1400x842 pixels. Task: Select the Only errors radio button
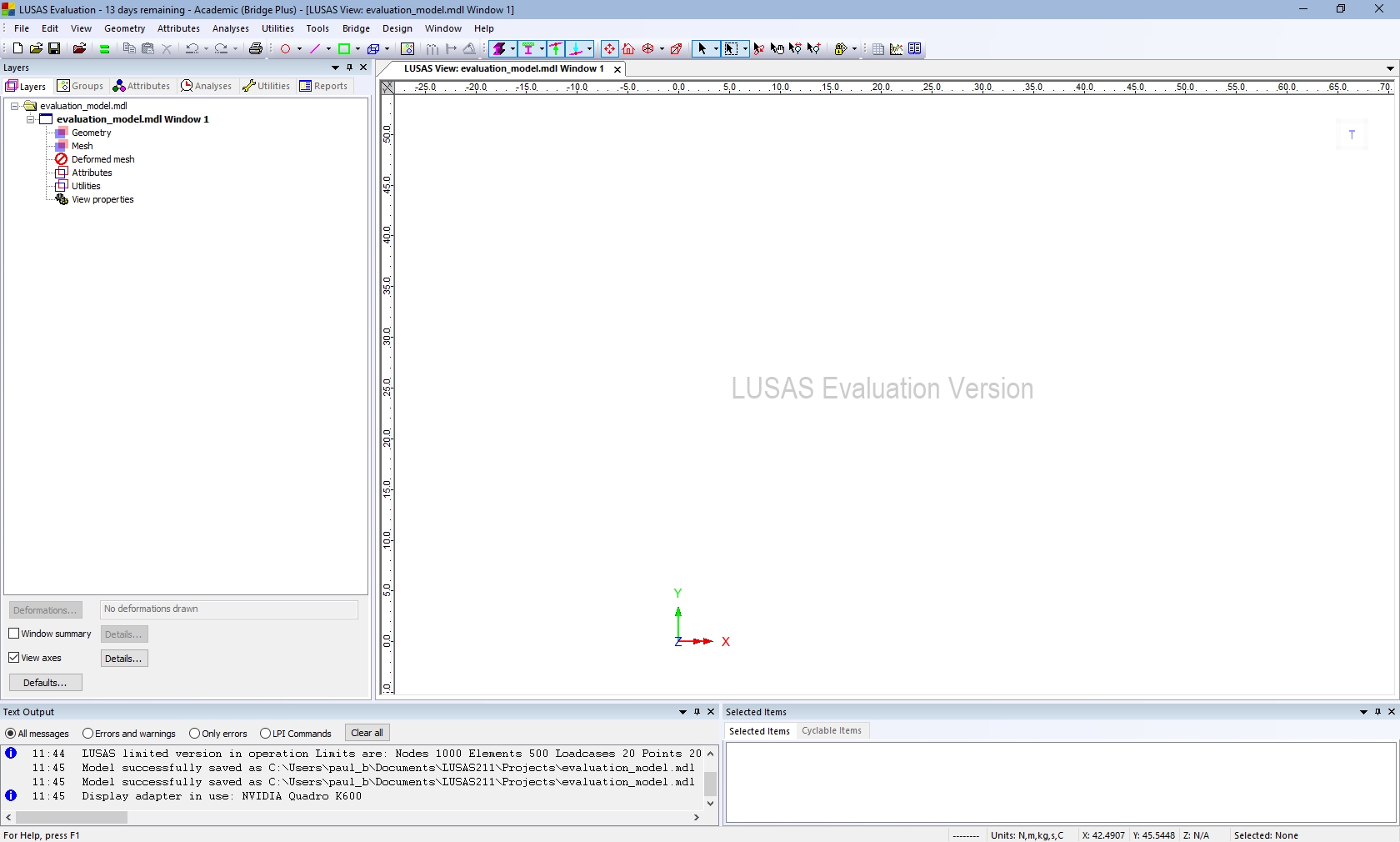tap(194, 734)
